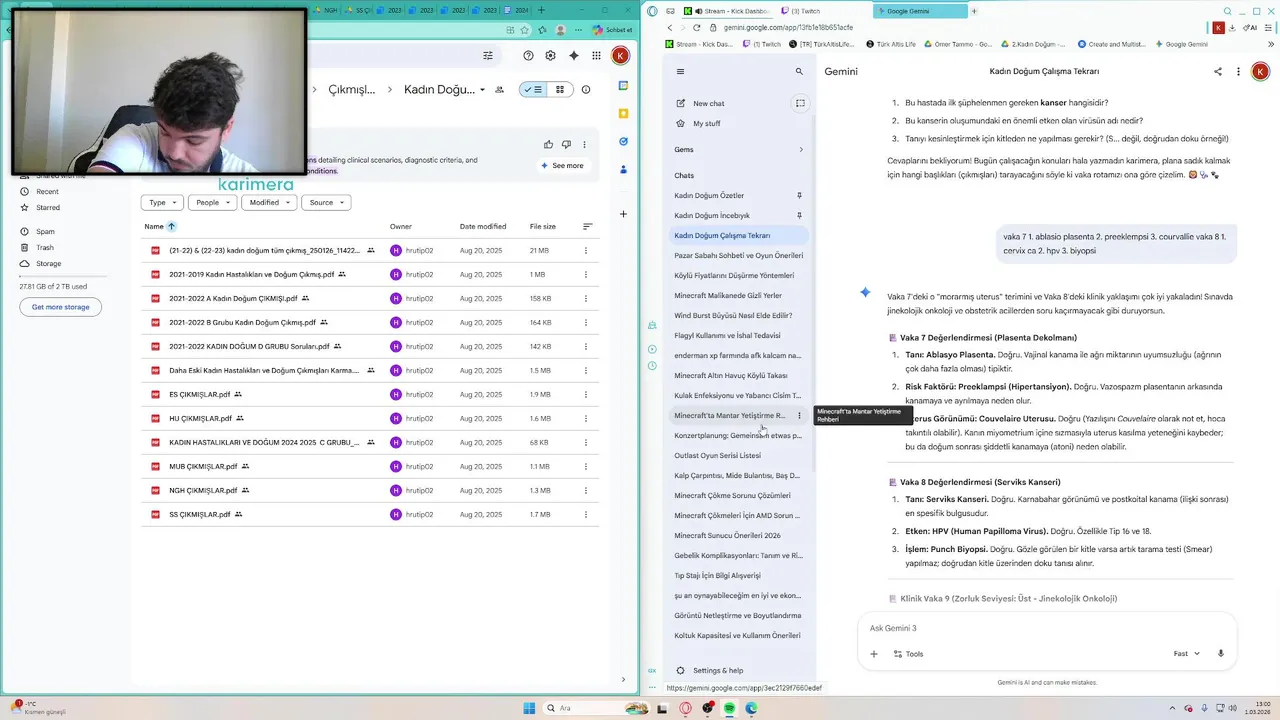Open the Create and Multist... bookmark
The width and height of the screenshot is (1280, 720).
tap(1111, 44)
